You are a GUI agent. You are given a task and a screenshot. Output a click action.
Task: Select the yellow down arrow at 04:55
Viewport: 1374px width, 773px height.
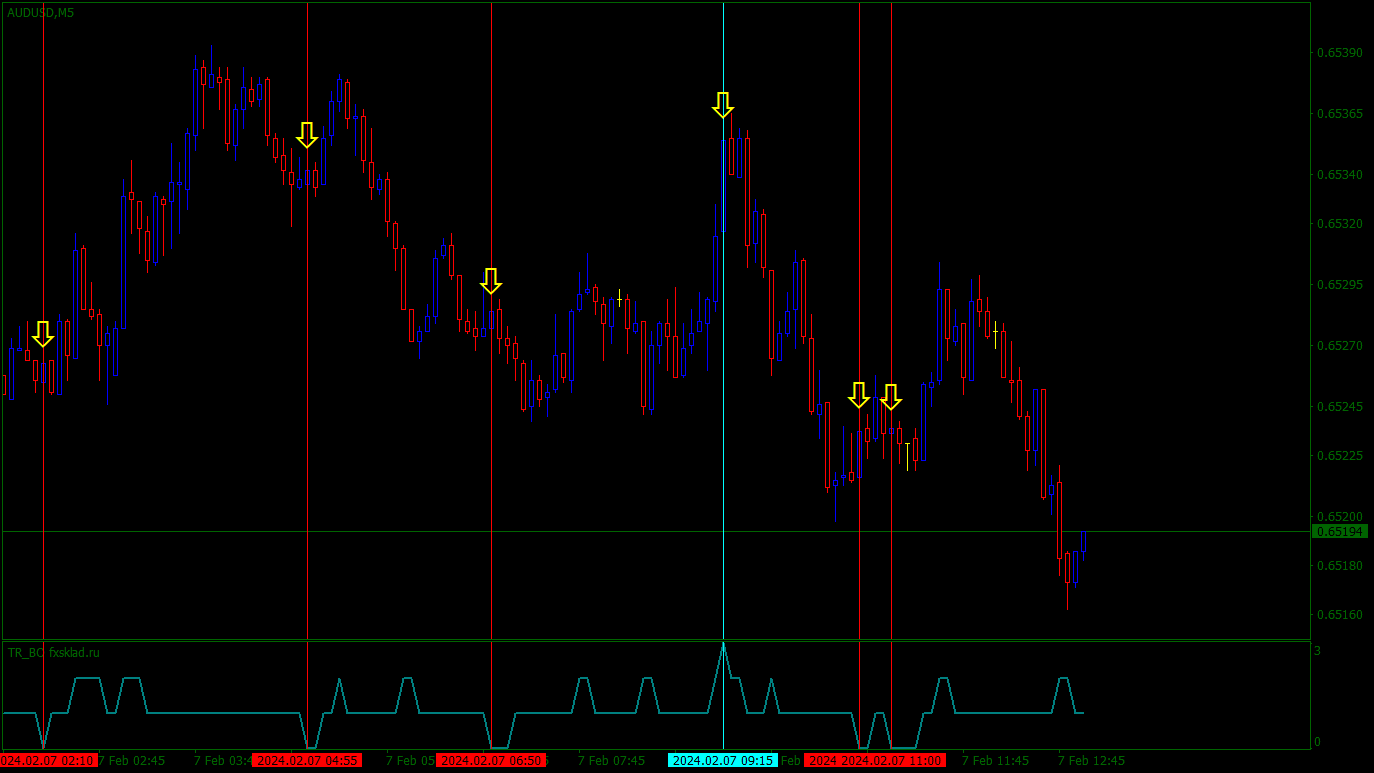tap(307, 135)
